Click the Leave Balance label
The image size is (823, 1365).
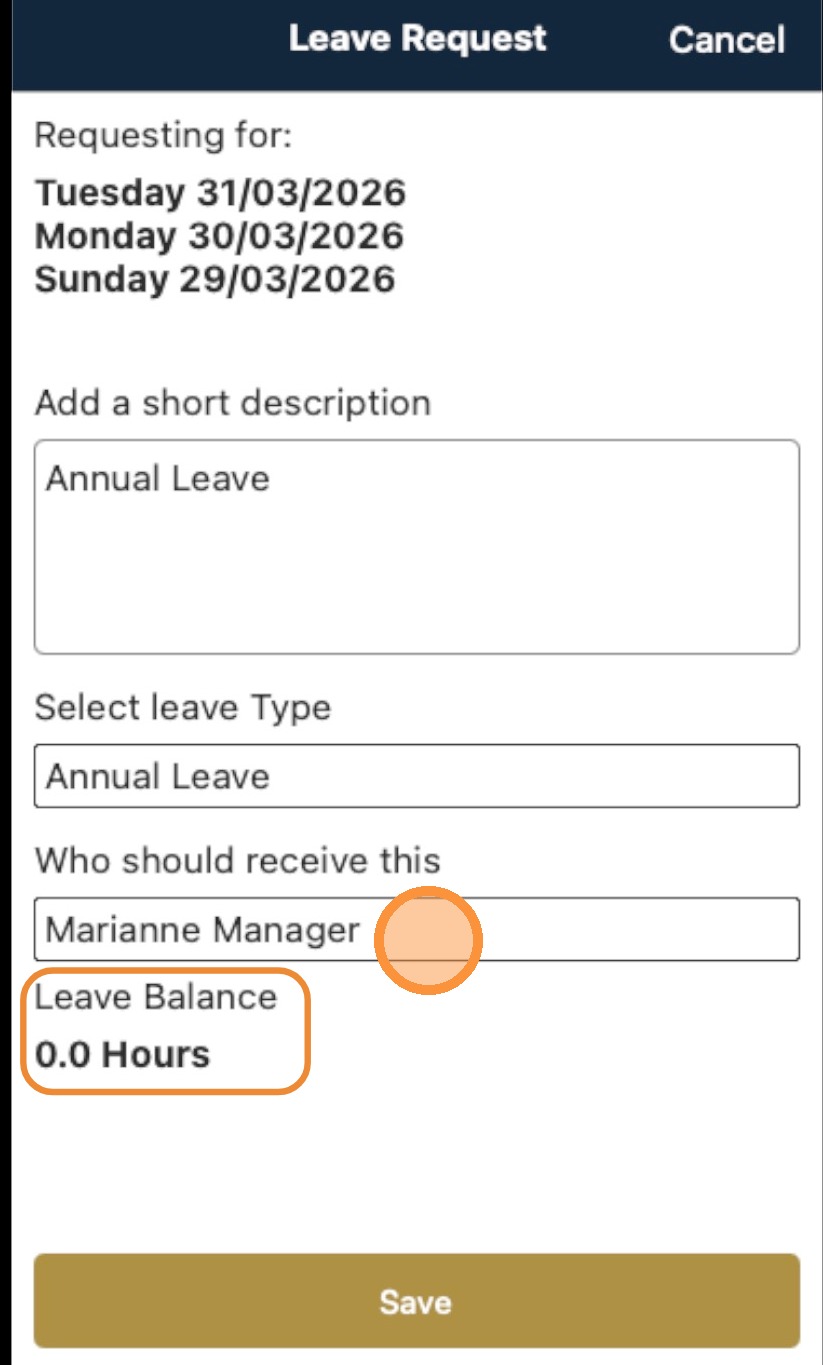coord(155,997)
